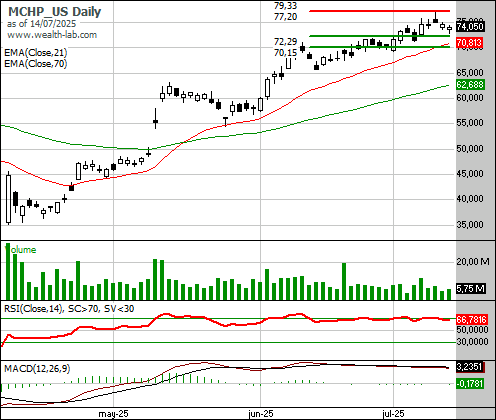Click the 79,33 resistance level label
The image size is (496, 420).
[285, 6]
